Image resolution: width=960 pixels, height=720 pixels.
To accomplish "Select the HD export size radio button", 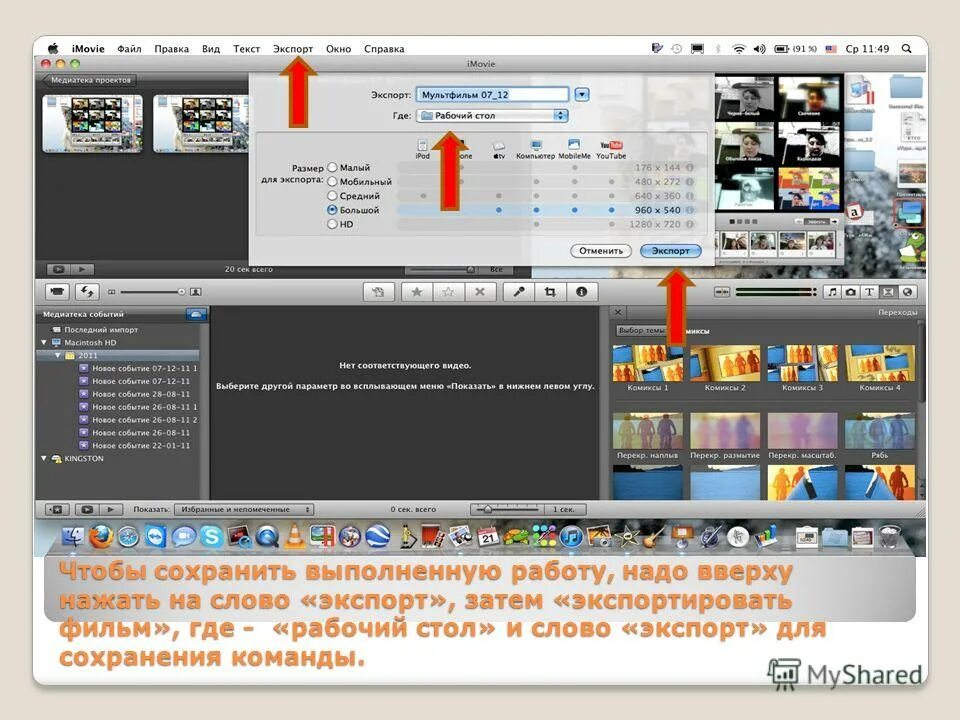I will pyautogui.click(x=333, y=224).
